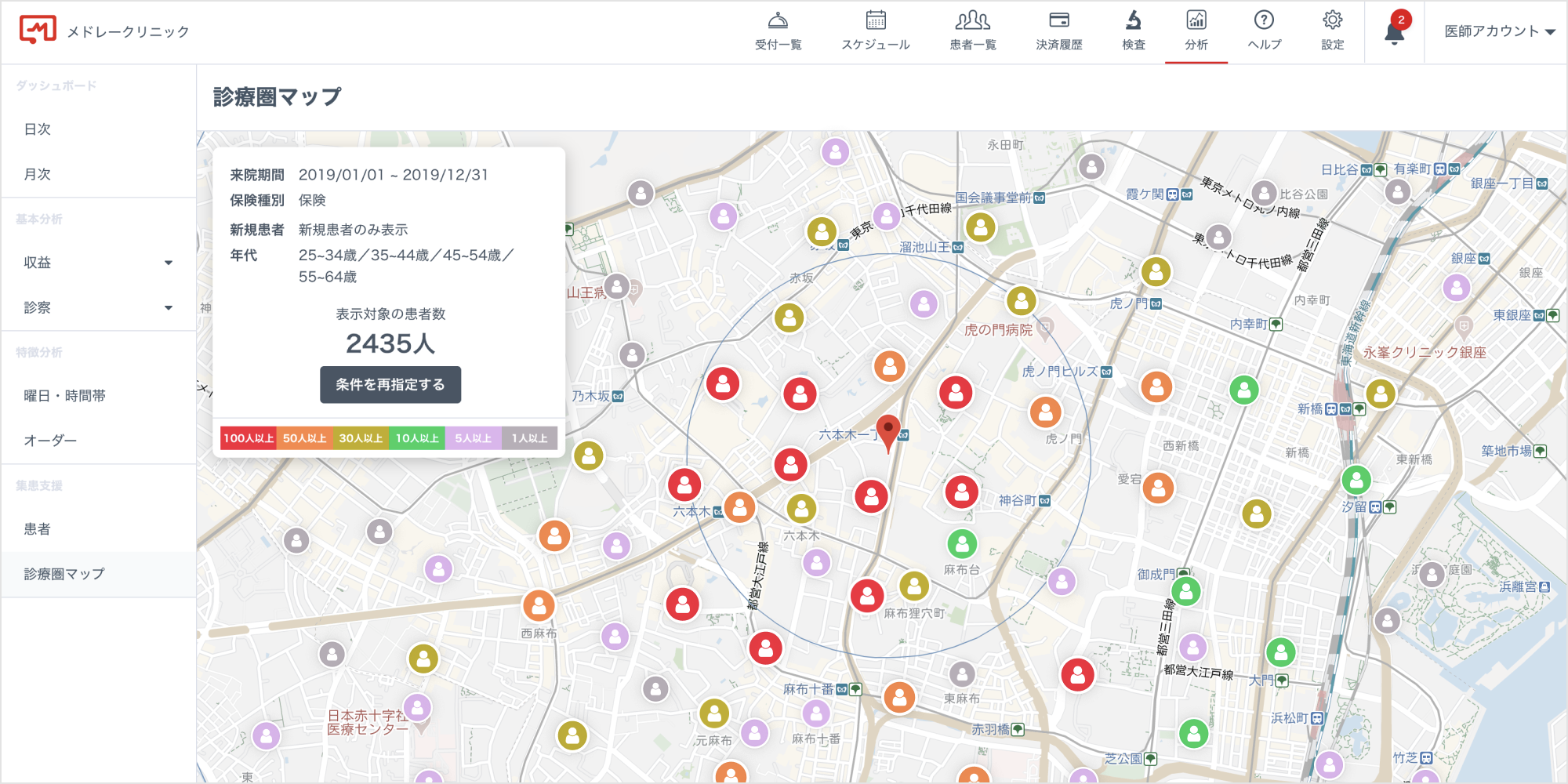Click the red clinic location pin
1568x784 pixels.
click(887, 430)
